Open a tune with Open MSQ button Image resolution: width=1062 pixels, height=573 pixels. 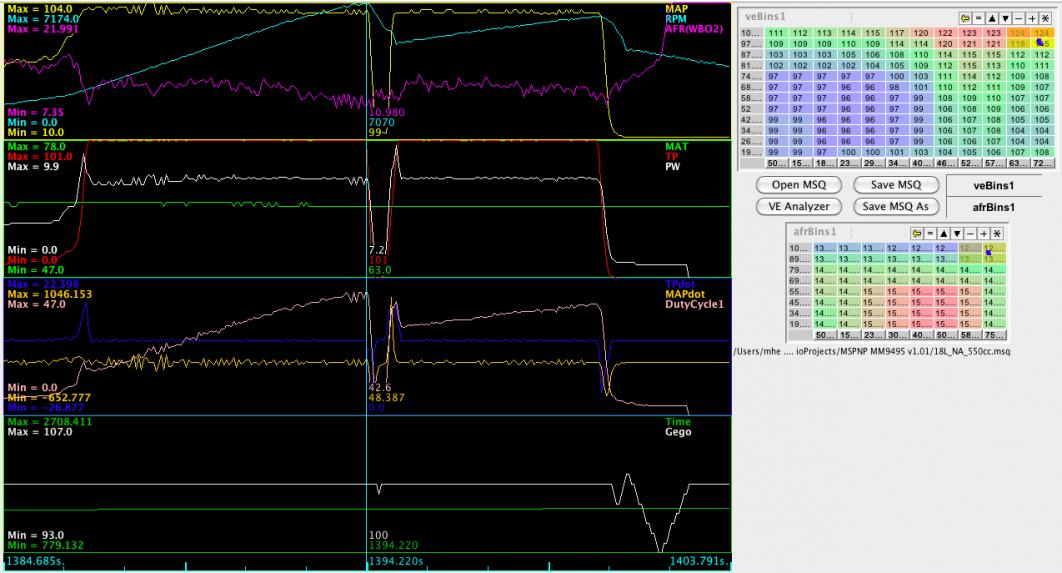click(x=797, y=185)
